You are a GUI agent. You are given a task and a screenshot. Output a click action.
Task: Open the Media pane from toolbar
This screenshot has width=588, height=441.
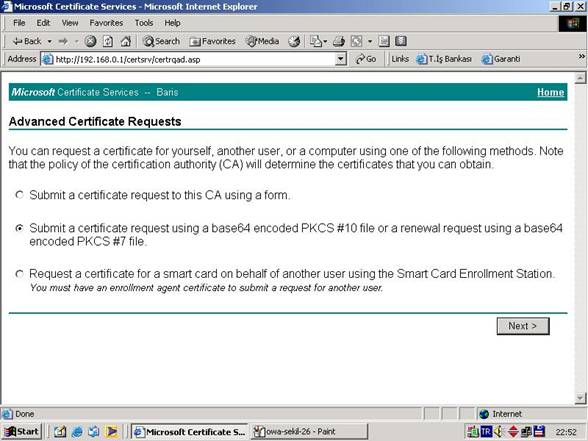pos(262,41)
